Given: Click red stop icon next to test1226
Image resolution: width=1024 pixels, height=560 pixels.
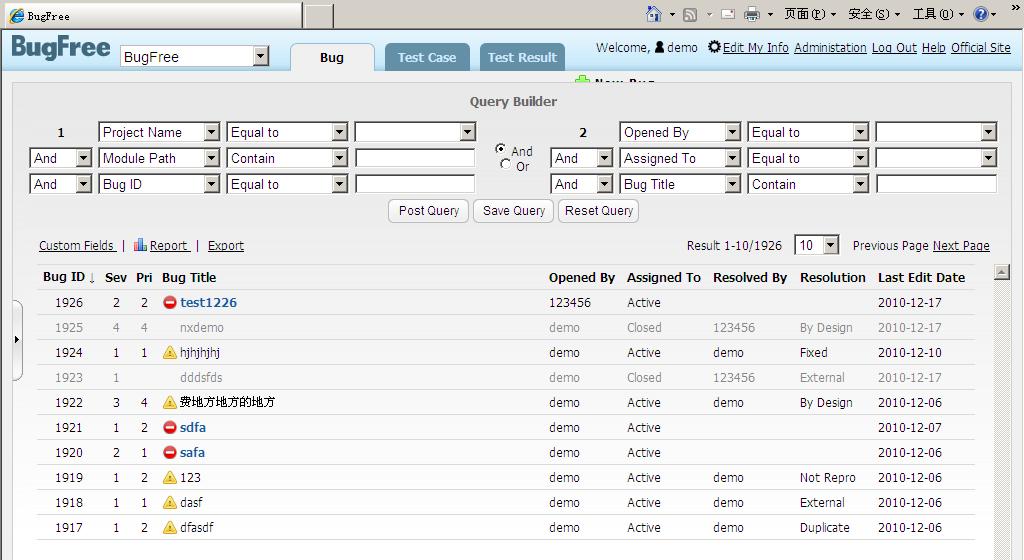Looking at the screenshot, I should point(170,302).
